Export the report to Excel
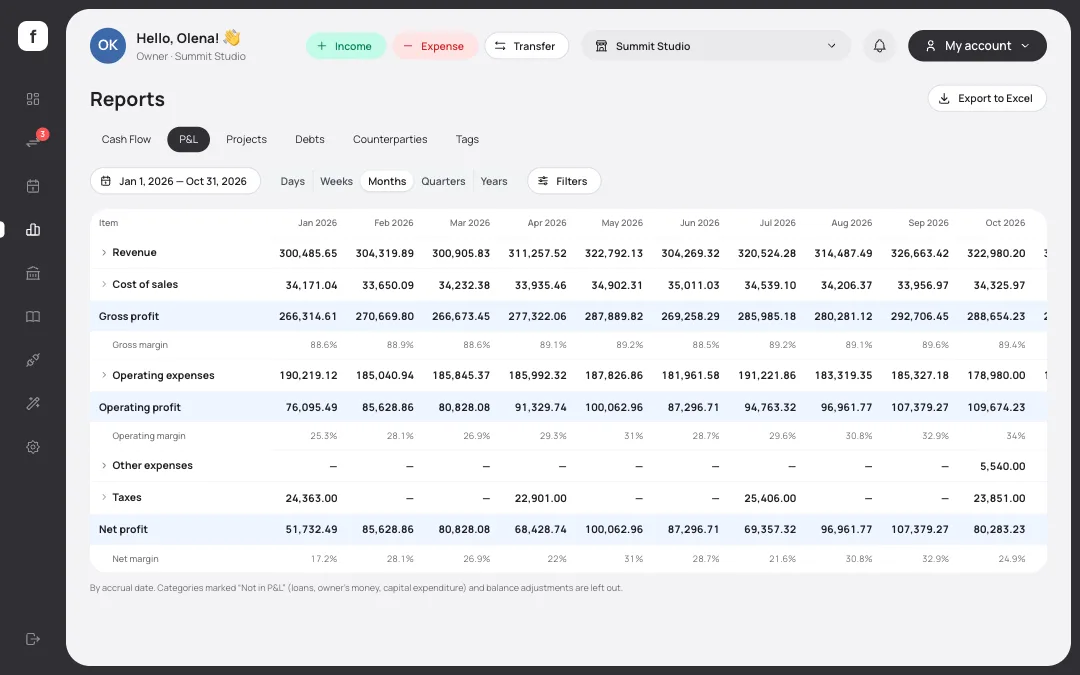Image resolution: width=1080 pixels, height=675 pixels. [987, 98]
